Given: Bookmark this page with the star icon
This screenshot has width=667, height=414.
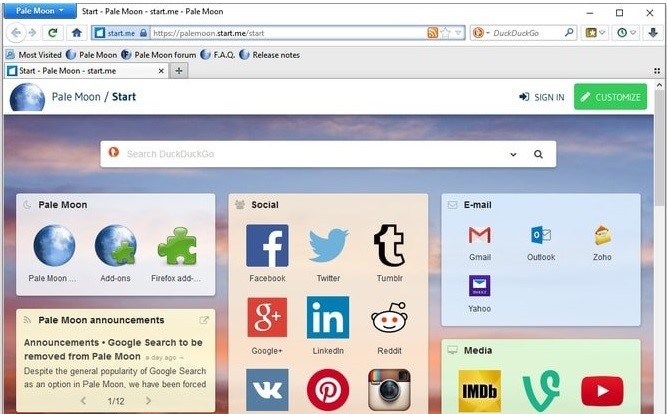Looking at the screenshot, I should [445, 33].
